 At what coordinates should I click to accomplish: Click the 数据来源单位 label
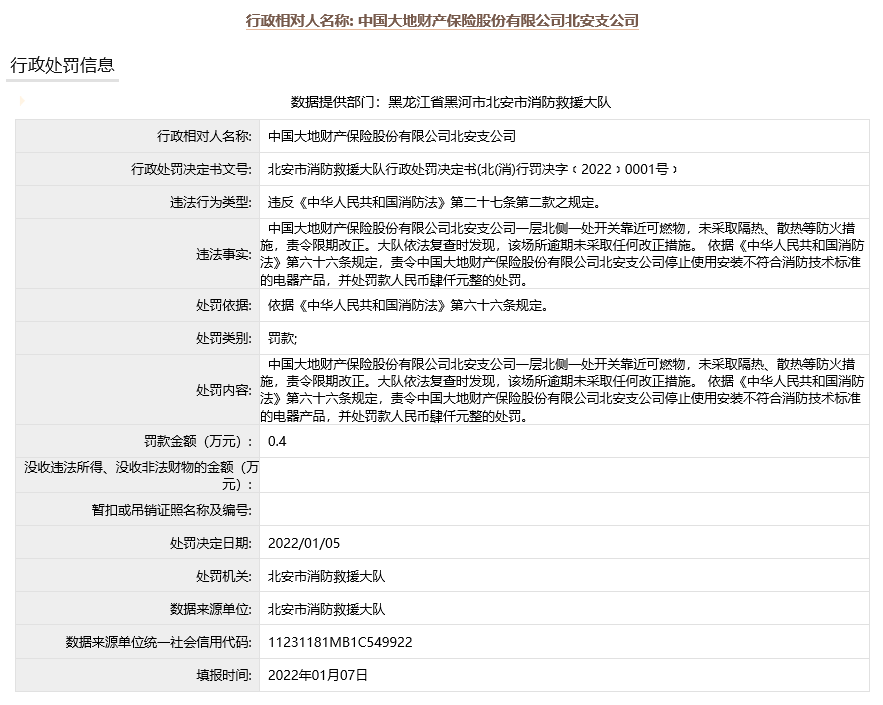tap(211, 609)
